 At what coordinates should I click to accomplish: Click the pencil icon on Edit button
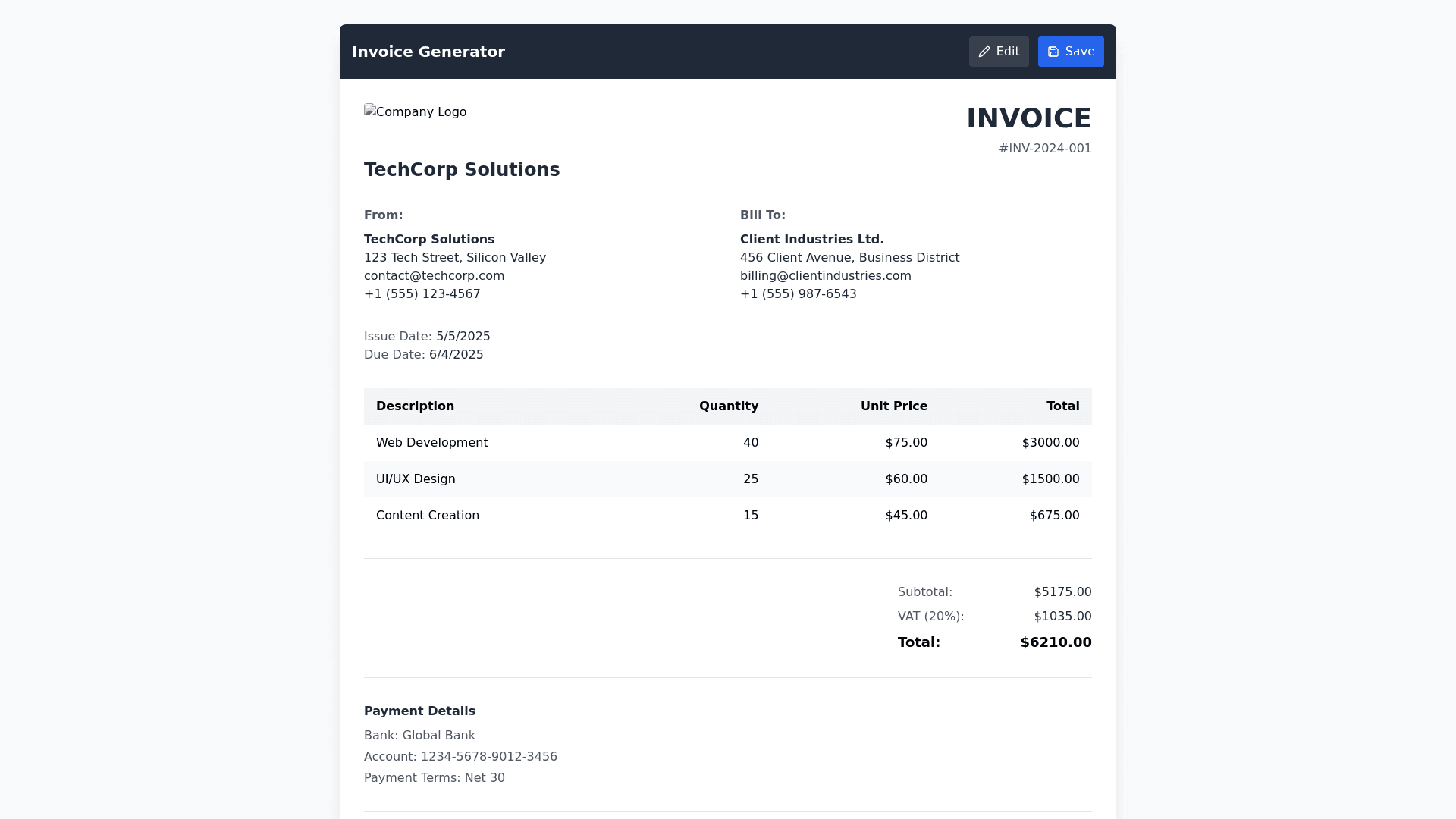point(984,52)
